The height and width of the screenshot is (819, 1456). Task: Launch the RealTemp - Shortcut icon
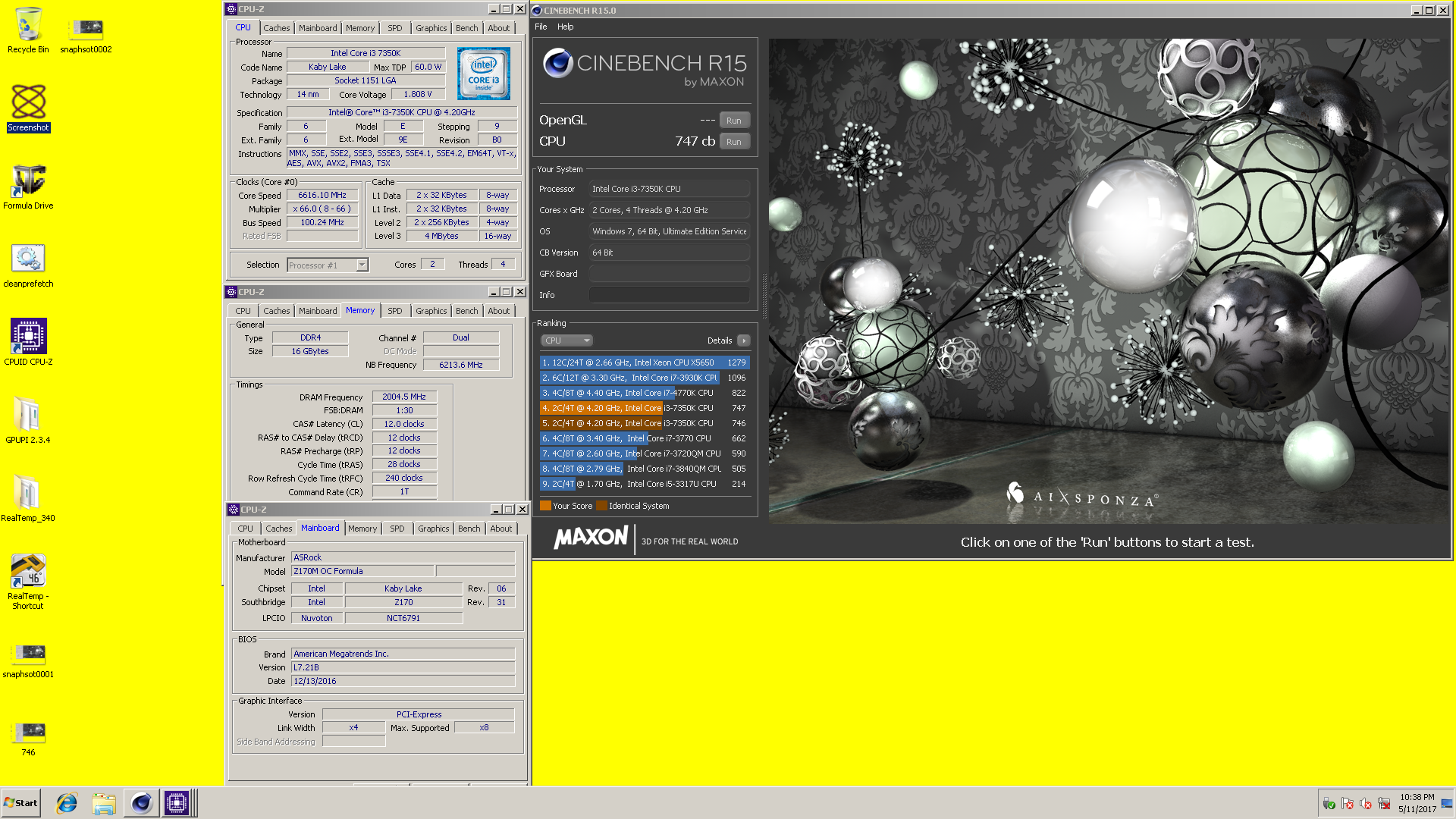(28, 582)
